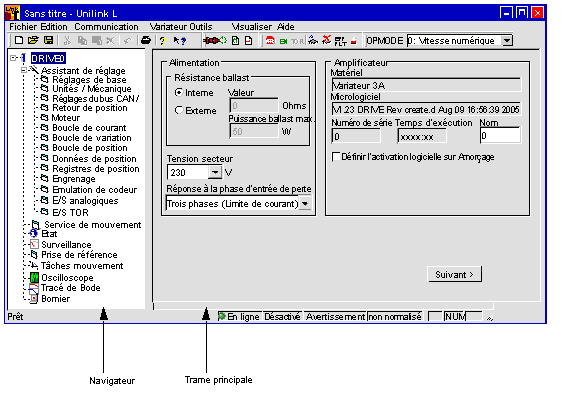
Task: Expand the Trois phases response dropdown
Action: coord(305,204)
